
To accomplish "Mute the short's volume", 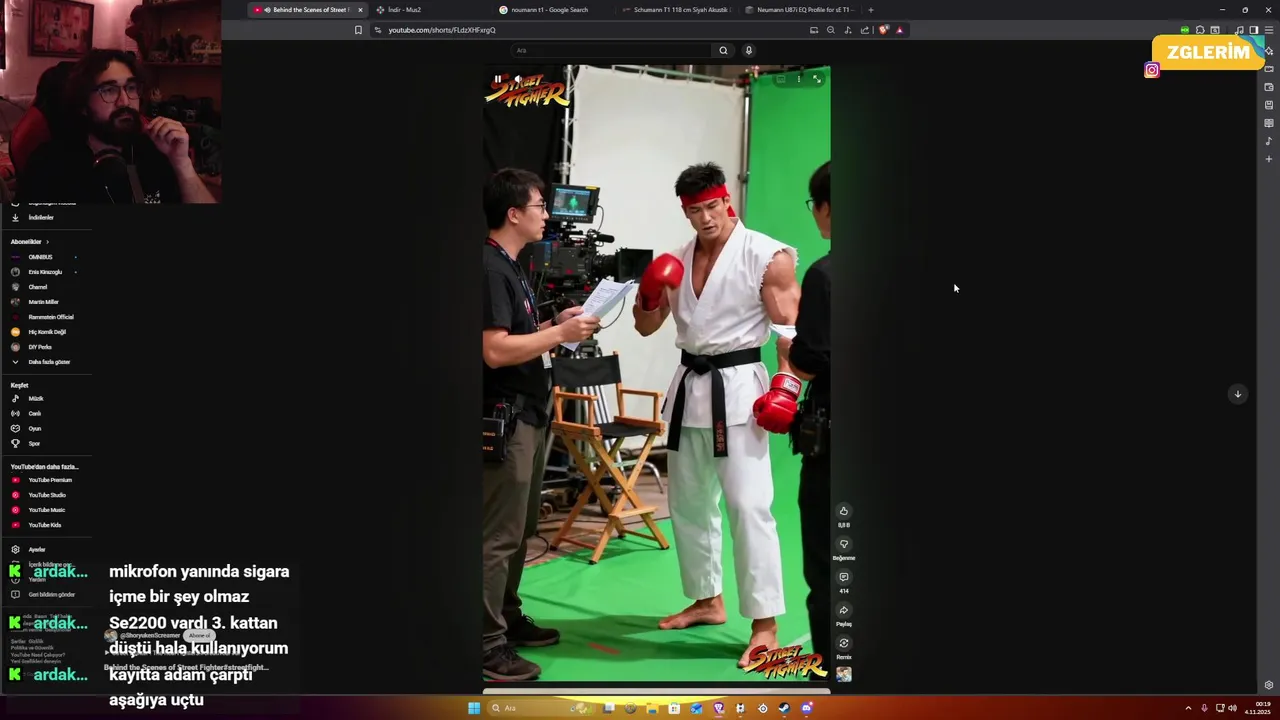I will [517, 79].
